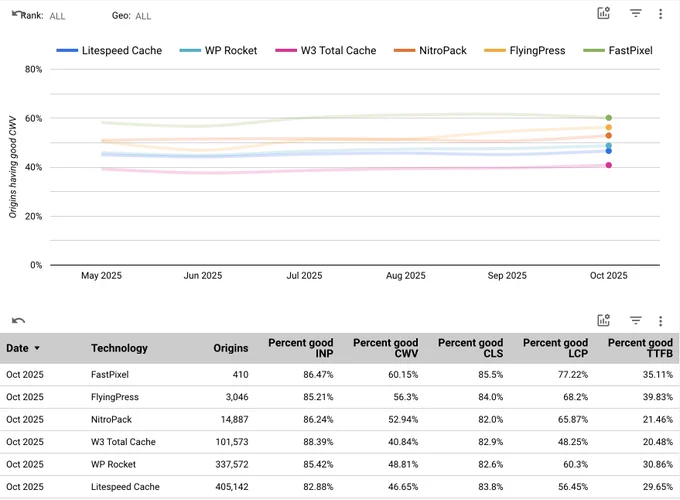The height and width of the screenshot is (500, 680).
Task: Click the origins value 101,573
Action: [x=232, y=442]
